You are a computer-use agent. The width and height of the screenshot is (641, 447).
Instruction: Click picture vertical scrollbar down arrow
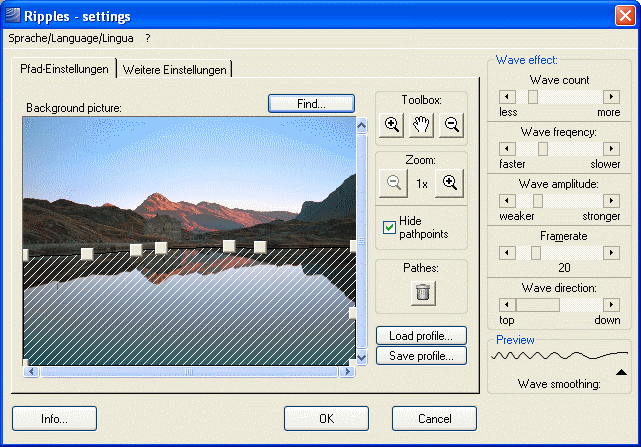361,357
